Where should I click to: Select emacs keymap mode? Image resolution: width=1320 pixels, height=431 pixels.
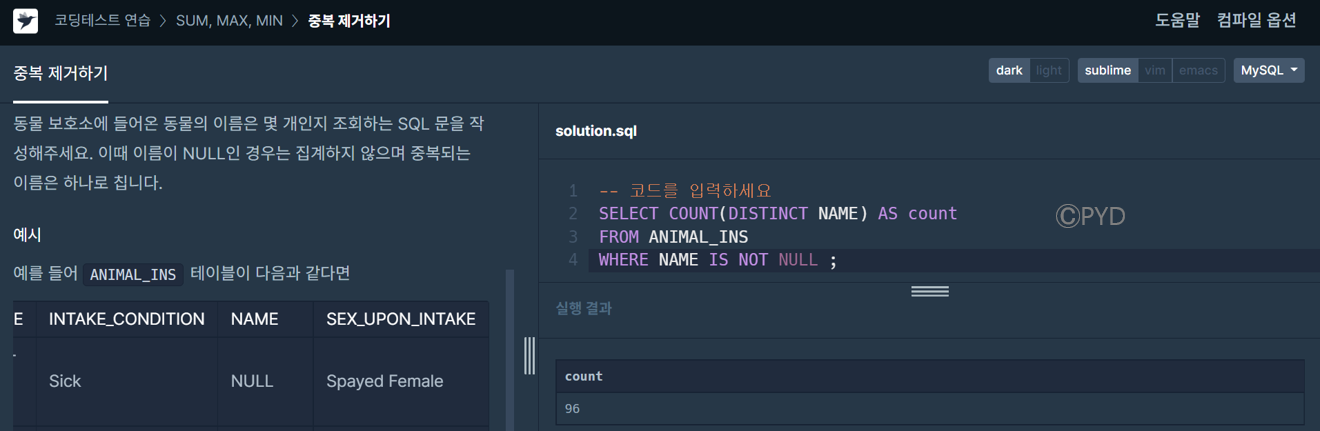coord(1198,70)
